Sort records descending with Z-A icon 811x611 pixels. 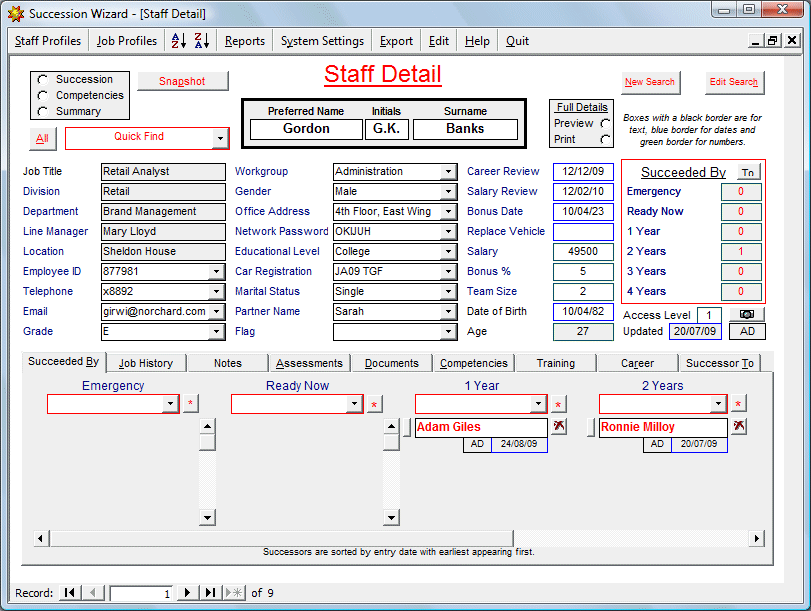point(202,41)
